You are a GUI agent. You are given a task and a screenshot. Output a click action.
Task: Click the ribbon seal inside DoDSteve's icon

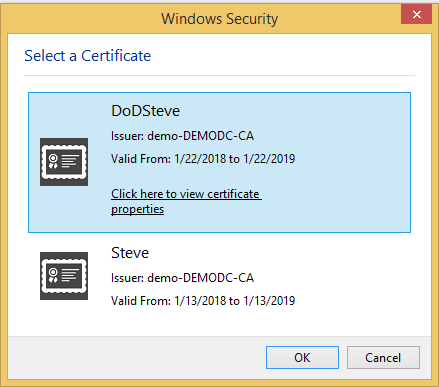pyautogui.click(x=53, y=161)
